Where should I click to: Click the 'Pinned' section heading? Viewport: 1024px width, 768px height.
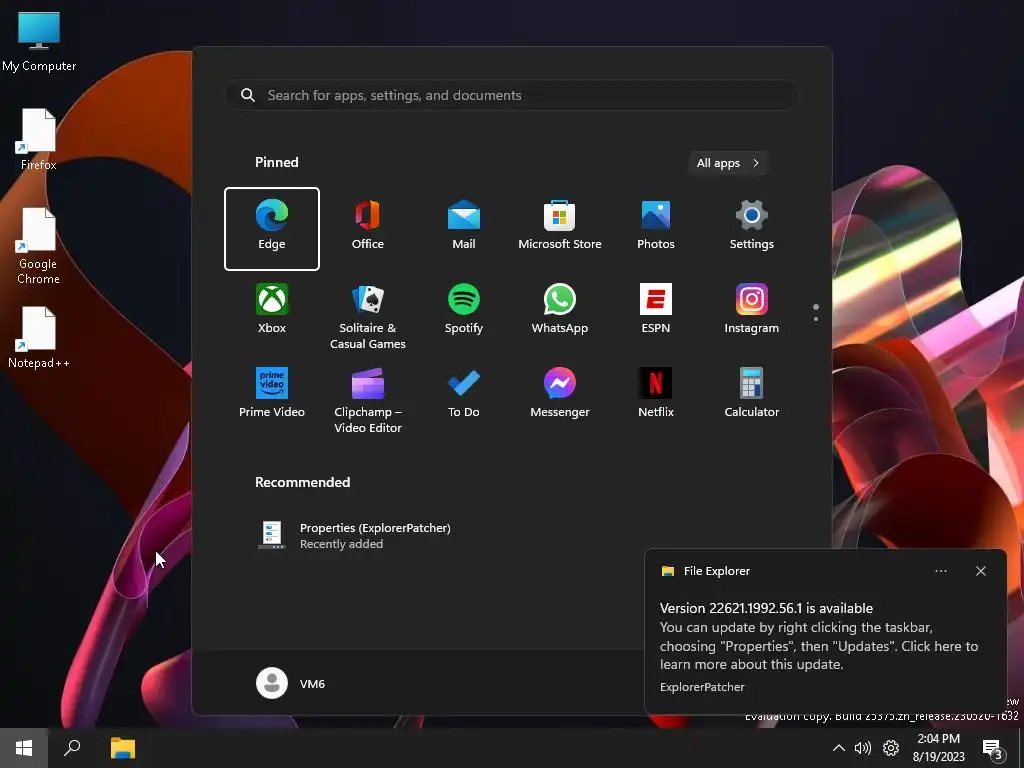coord(277,162)
